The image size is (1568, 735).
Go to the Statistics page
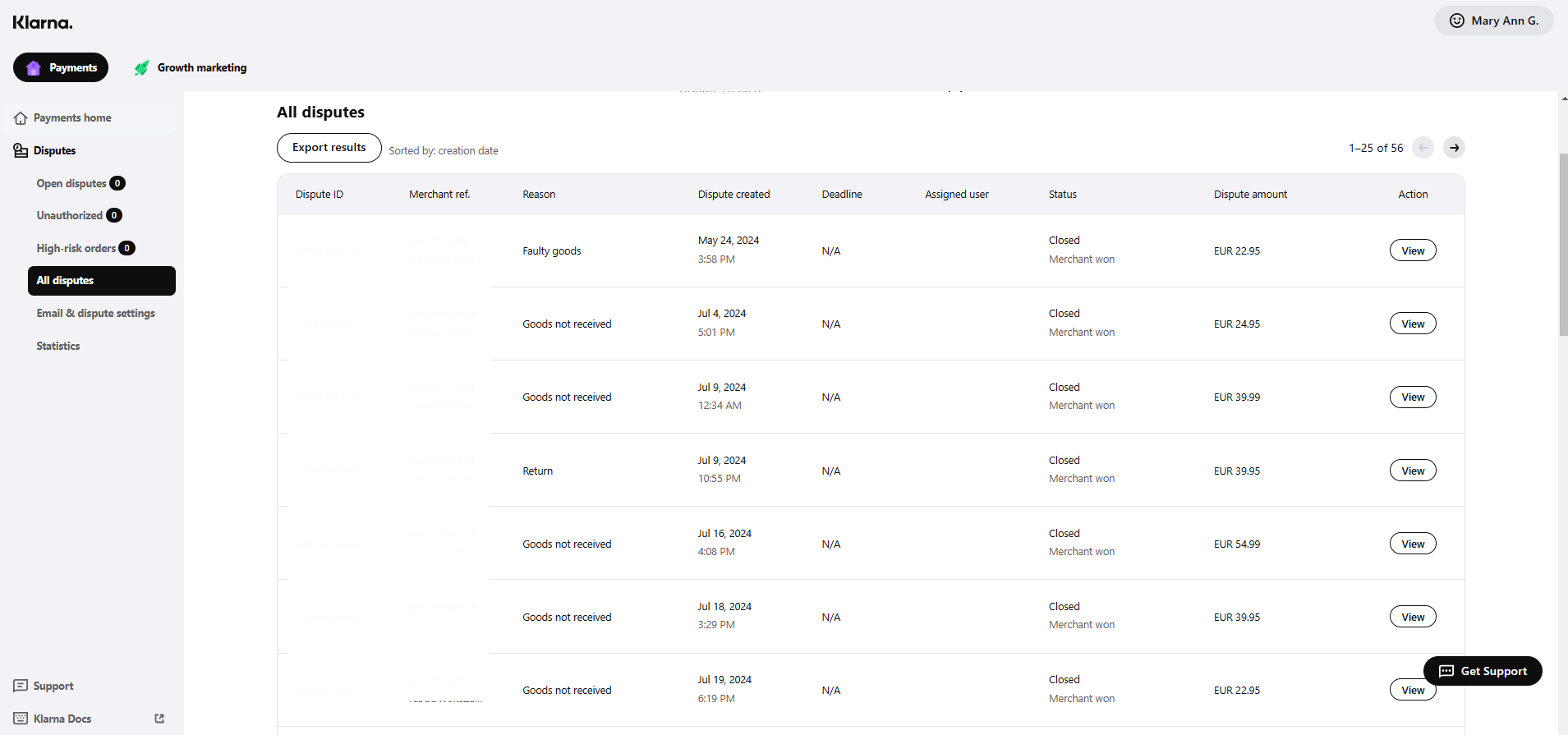tap(58, 346)
